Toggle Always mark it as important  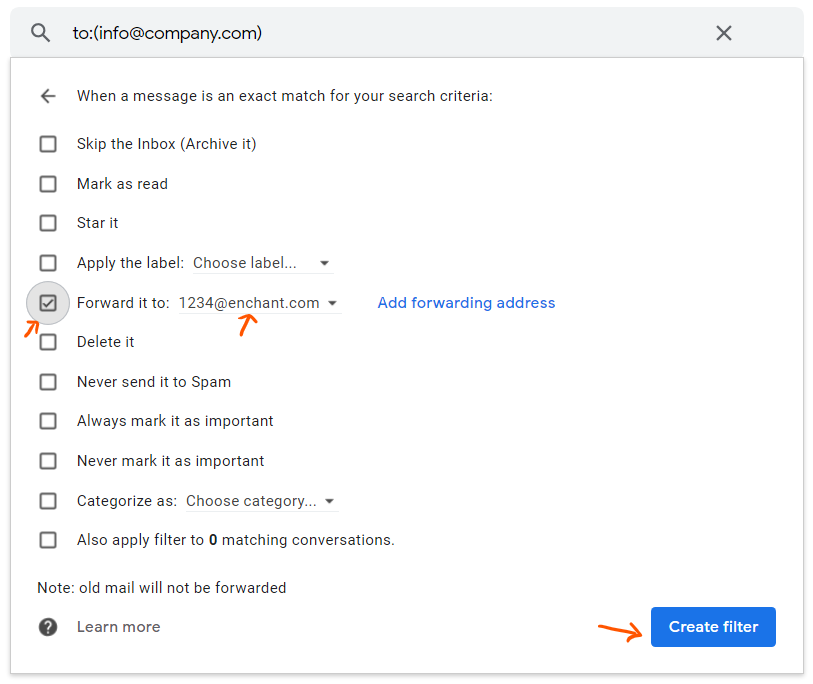[48, 421]
